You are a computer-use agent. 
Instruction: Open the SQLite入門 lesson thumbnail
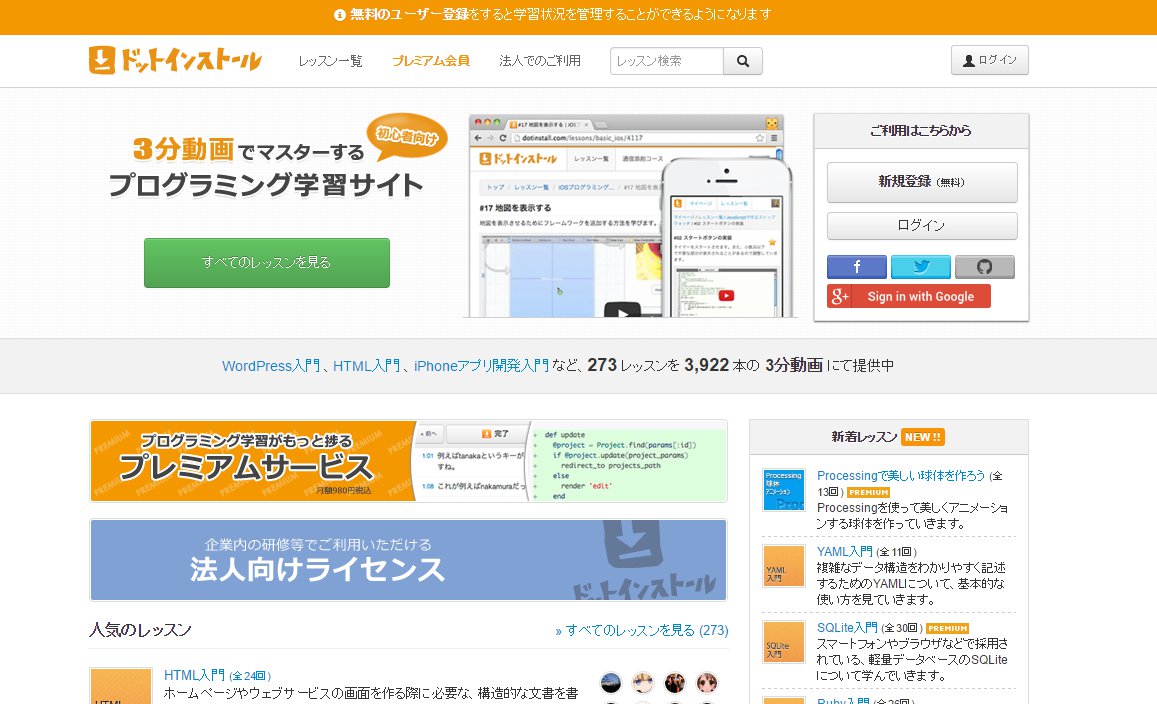tap(784, 642)
